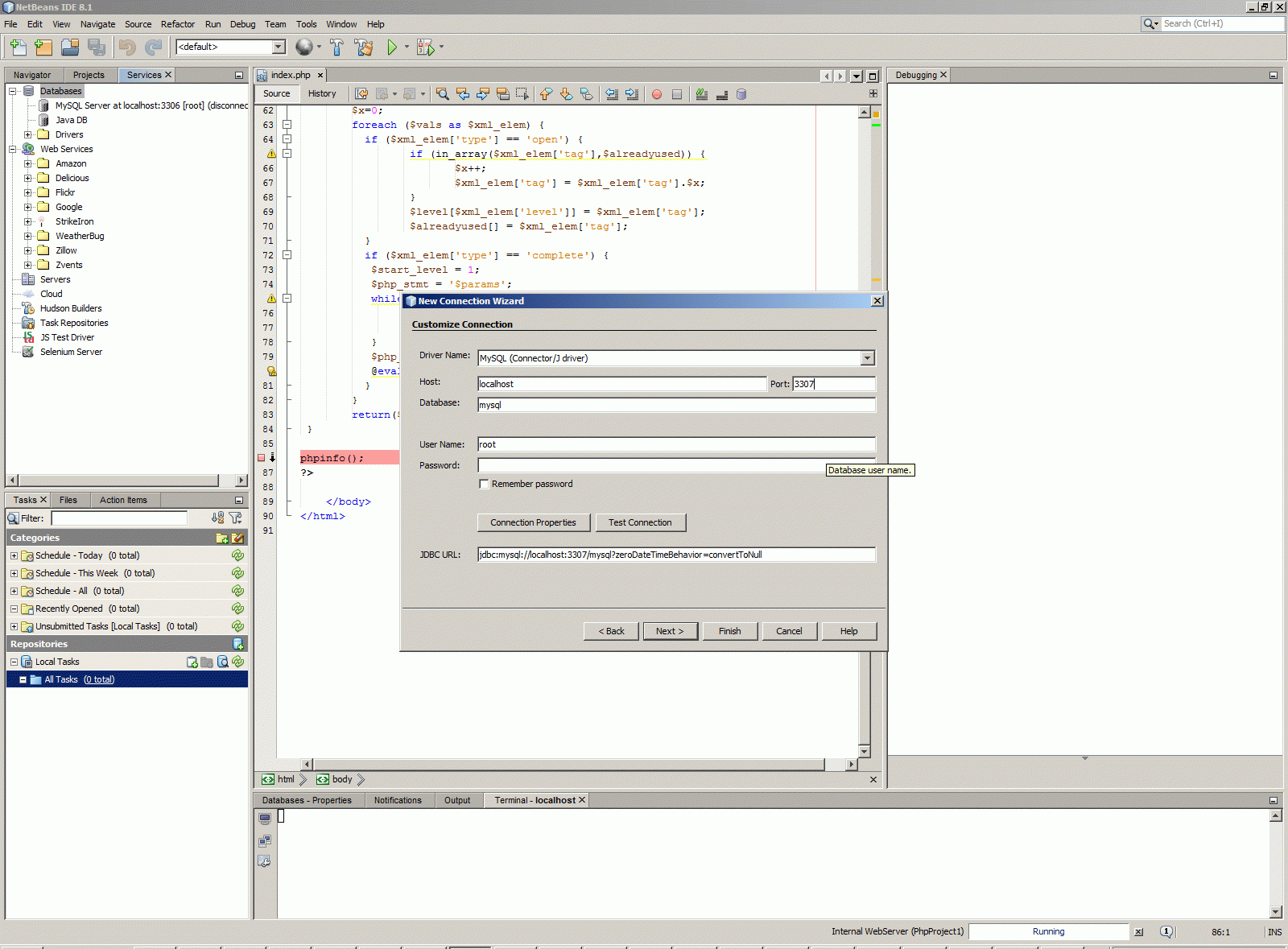The height and width of the screenshot is (949, 1288).
Task: Open the <default> configuration dropdown
Action: click(279, 47)
